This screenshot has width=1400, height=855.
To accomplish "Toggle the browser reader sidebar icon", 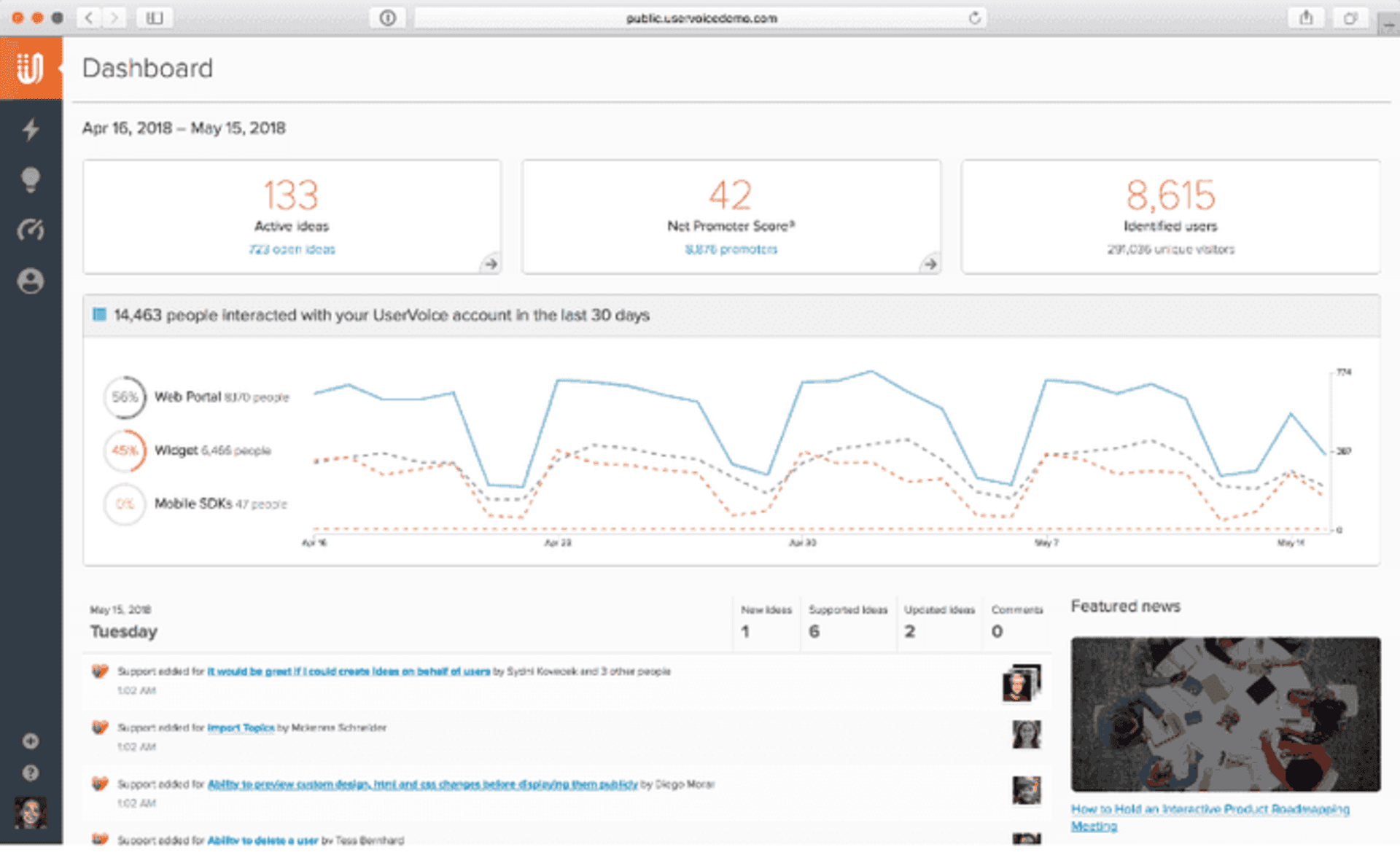I will pos(153,17).
